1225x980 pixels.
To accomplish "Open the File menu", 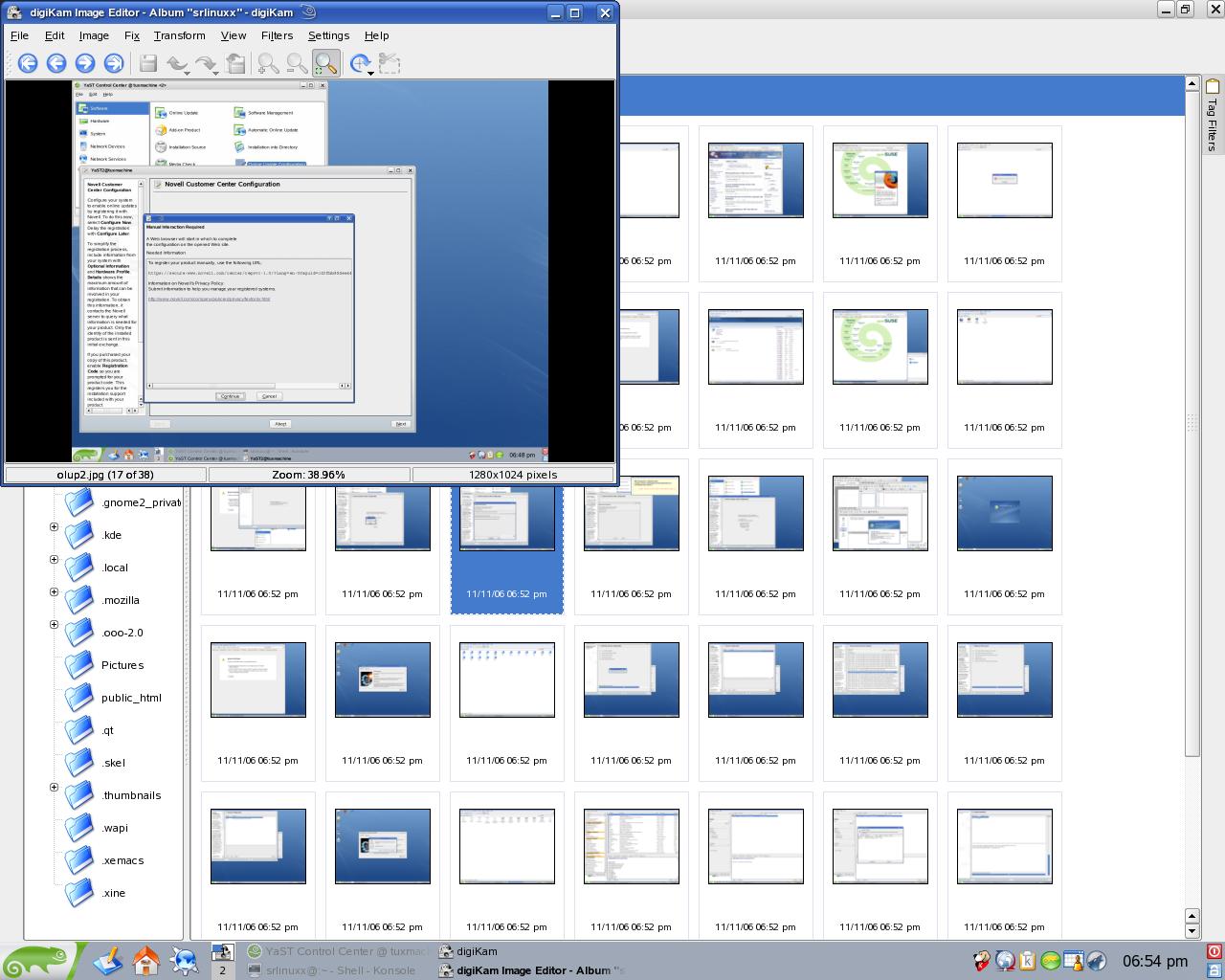I will [x=19, y=35].
